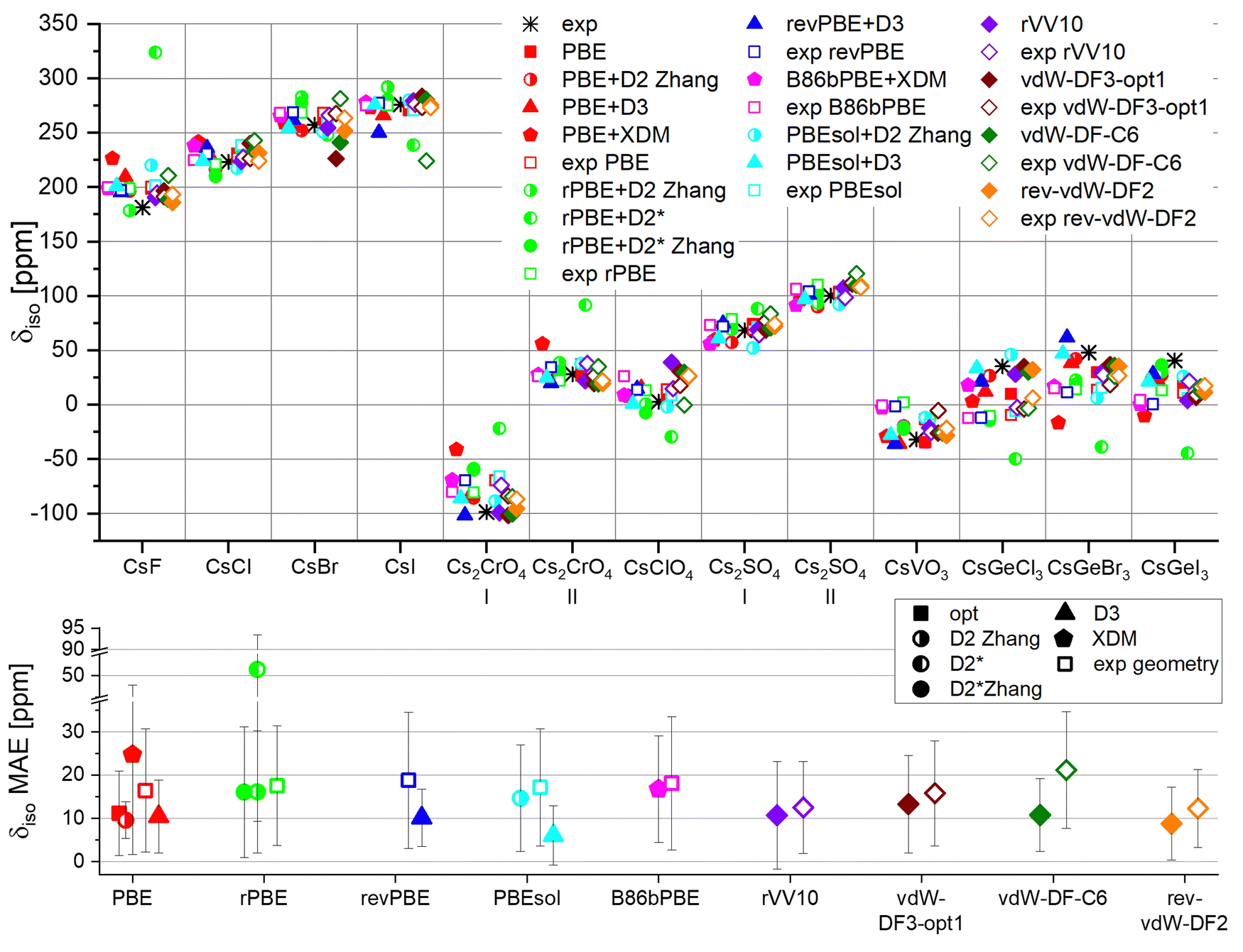
Task: Click the 'PBEsol+D2 Zhang' legend label text
Action: point(879,135)
